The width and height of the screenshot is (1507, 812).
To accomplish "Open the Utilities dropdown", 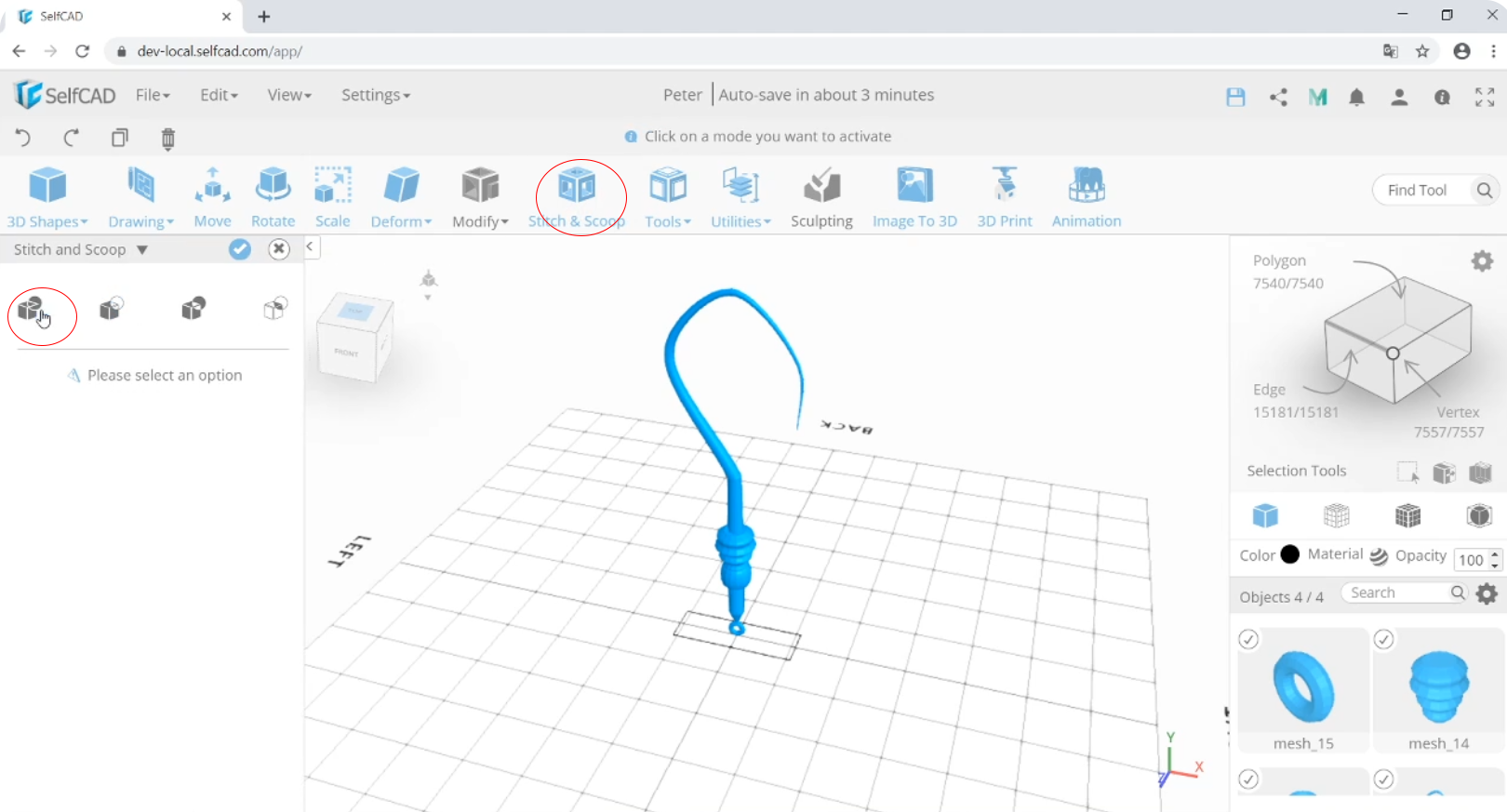I will click(740, 197).
